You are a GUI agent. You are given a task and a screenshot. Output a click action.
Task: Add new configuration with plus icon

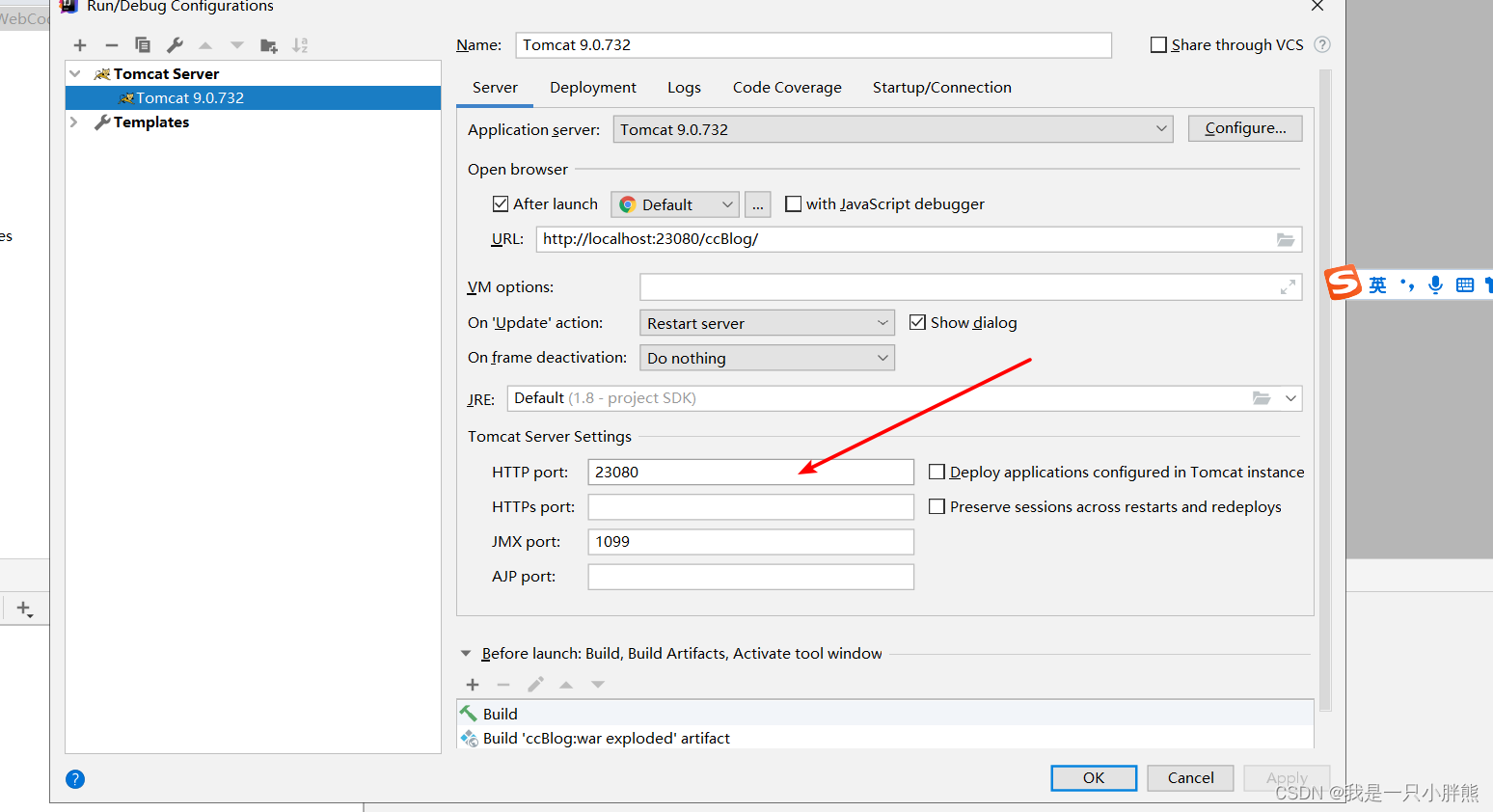coord(80,45)
